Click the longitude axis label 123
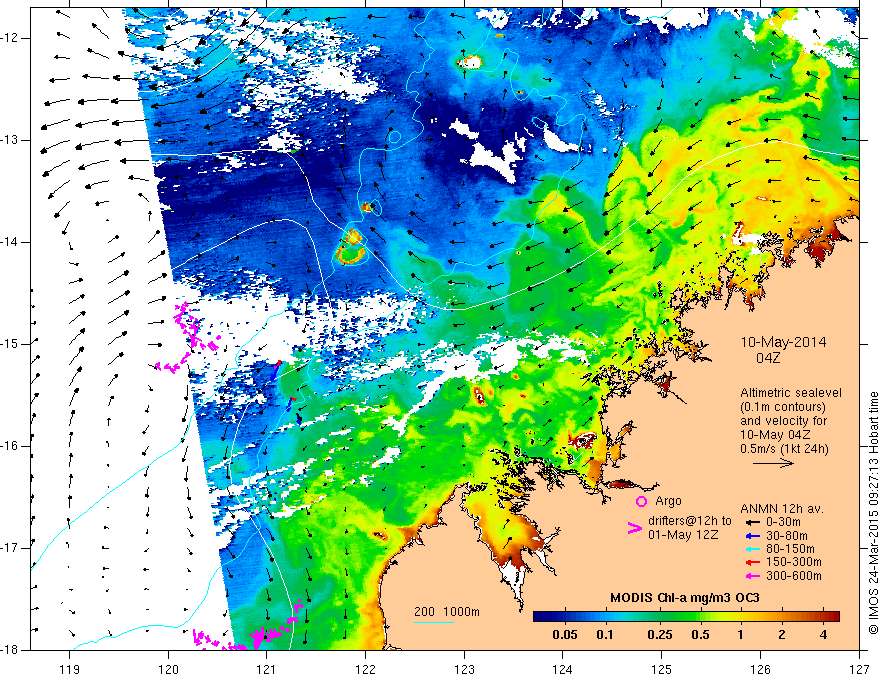The height and width of the screenshot is (680, 880). coord(464,669)
